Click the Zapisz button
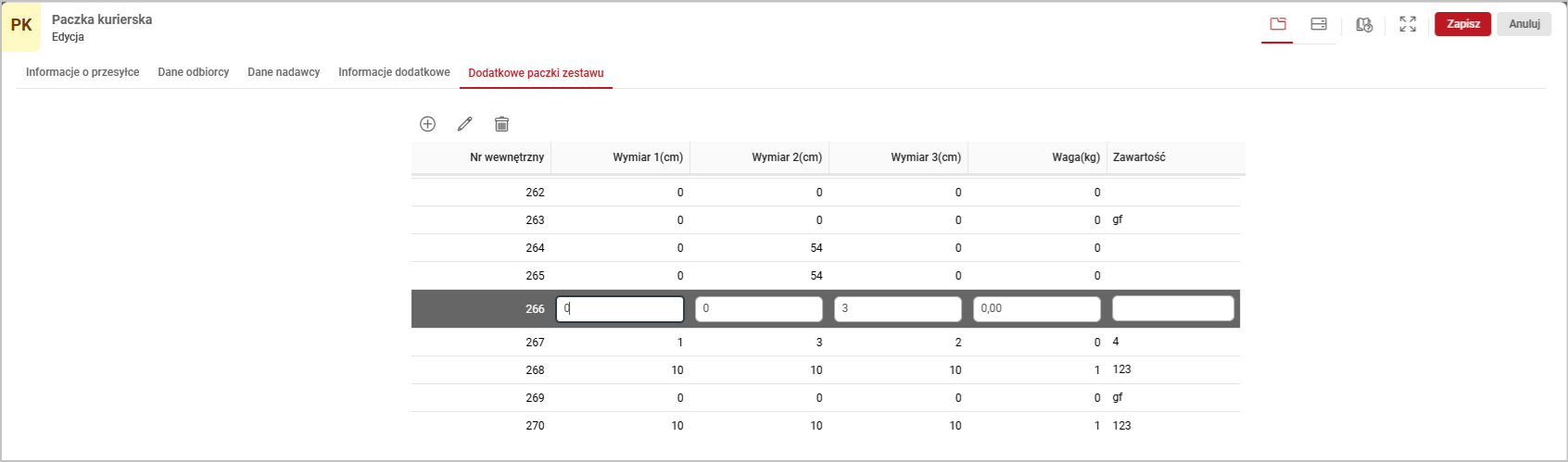 (1462, 24)
